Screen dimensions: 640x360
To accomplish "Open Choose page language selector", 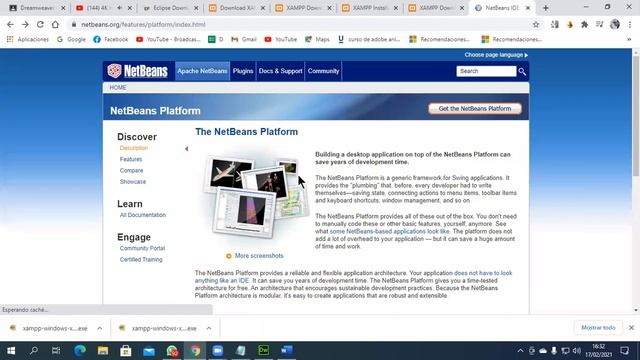I will pos(496,55).
